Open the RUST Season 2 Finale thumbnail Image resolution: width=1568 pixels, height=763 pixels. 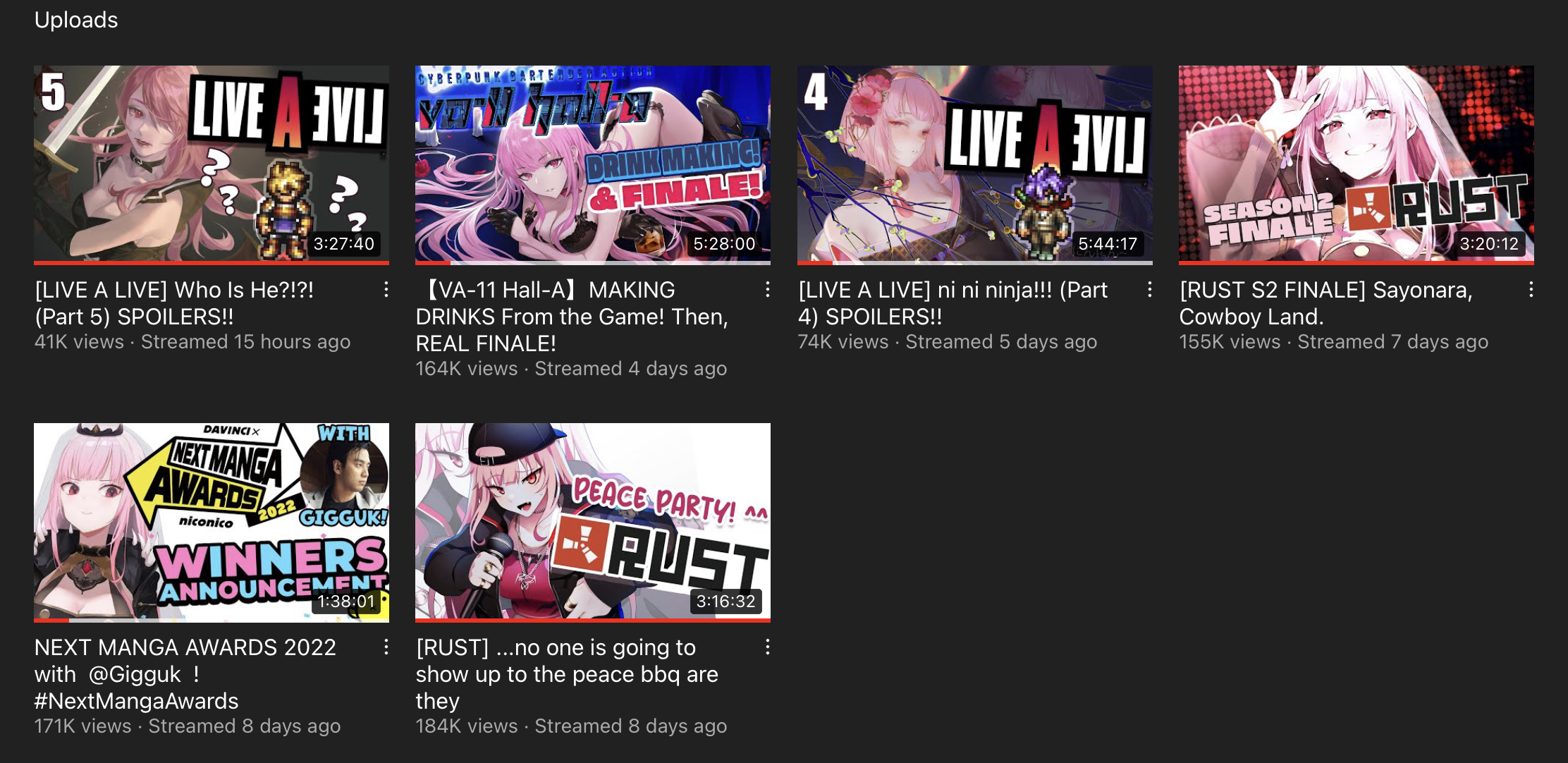[1356, 165]
